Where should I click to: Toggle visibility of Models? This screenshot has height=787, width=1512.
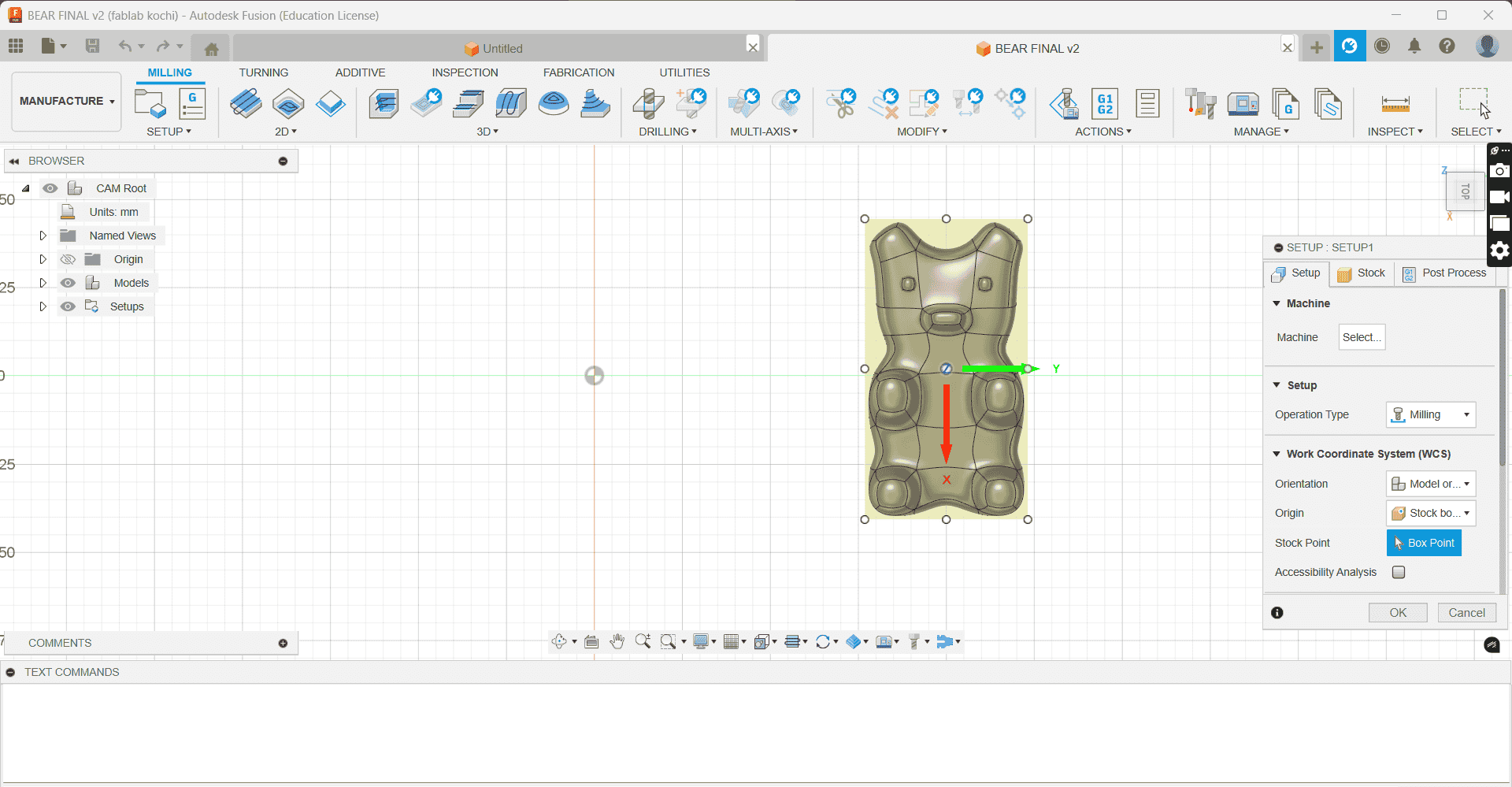pyautogui.click(x=68, y=283)
